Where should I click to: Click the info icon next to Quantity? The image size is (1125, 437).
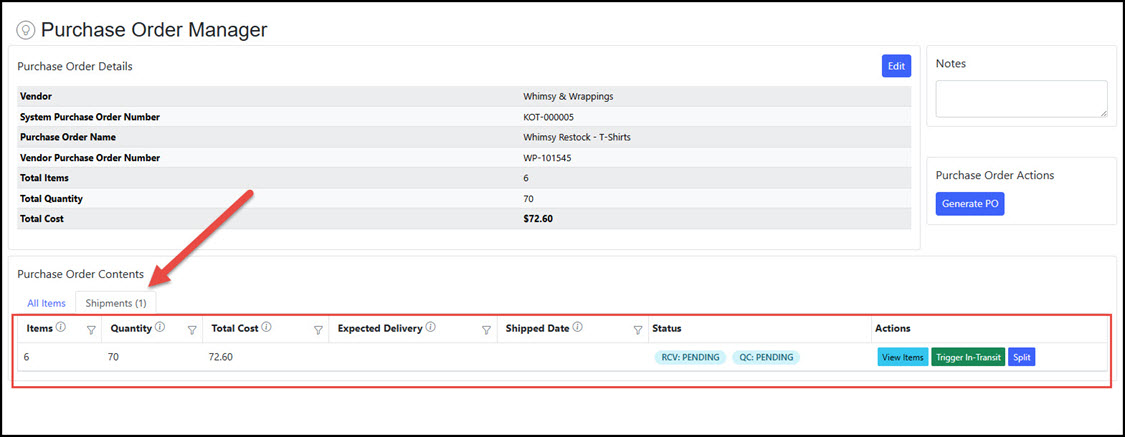159,327
